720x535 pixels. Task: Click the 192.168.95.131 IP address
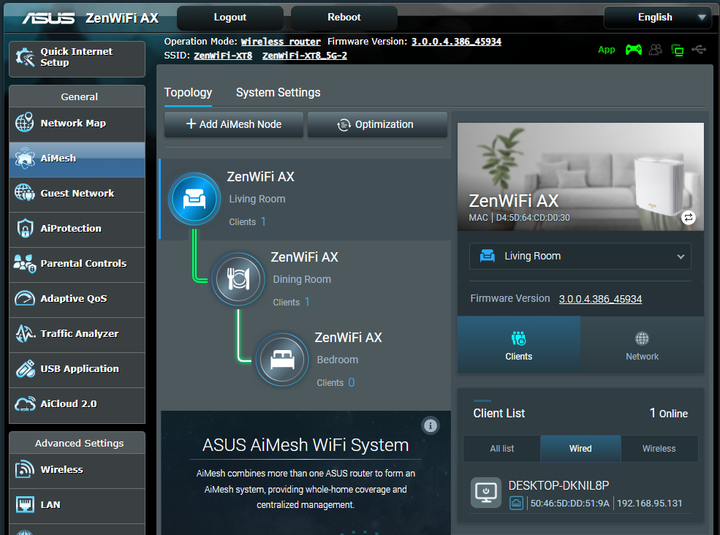point(649,503)
